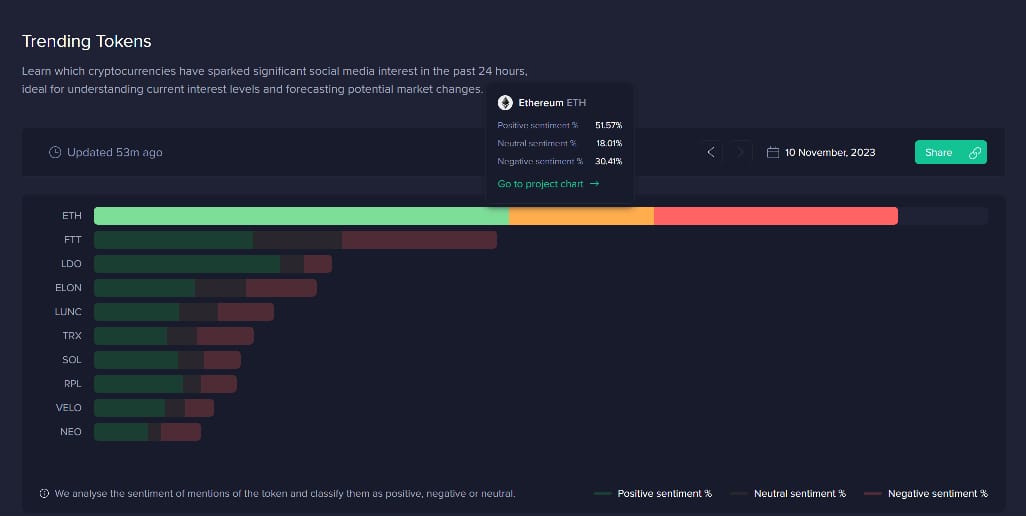
Task: Select the ETH token label
Action: (x=72, y=216)
